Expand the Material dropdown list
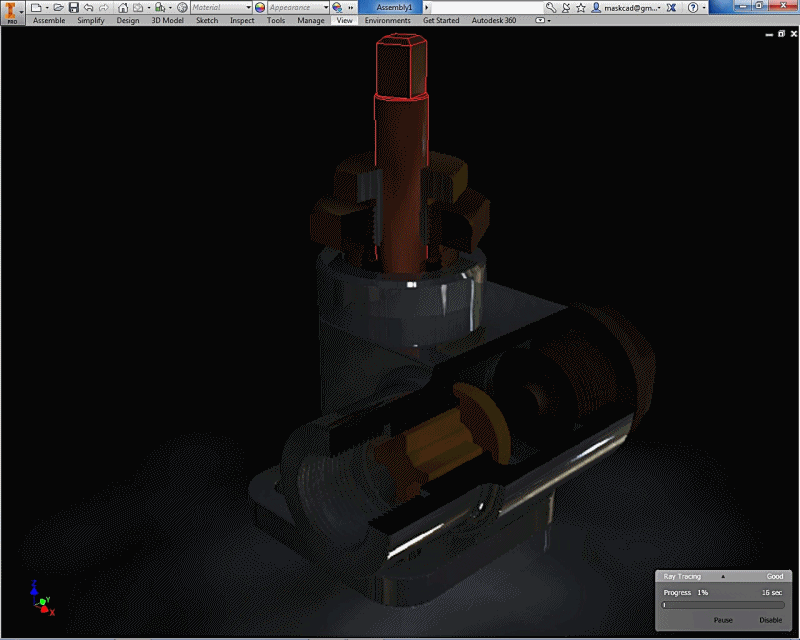 coord(248,7)
